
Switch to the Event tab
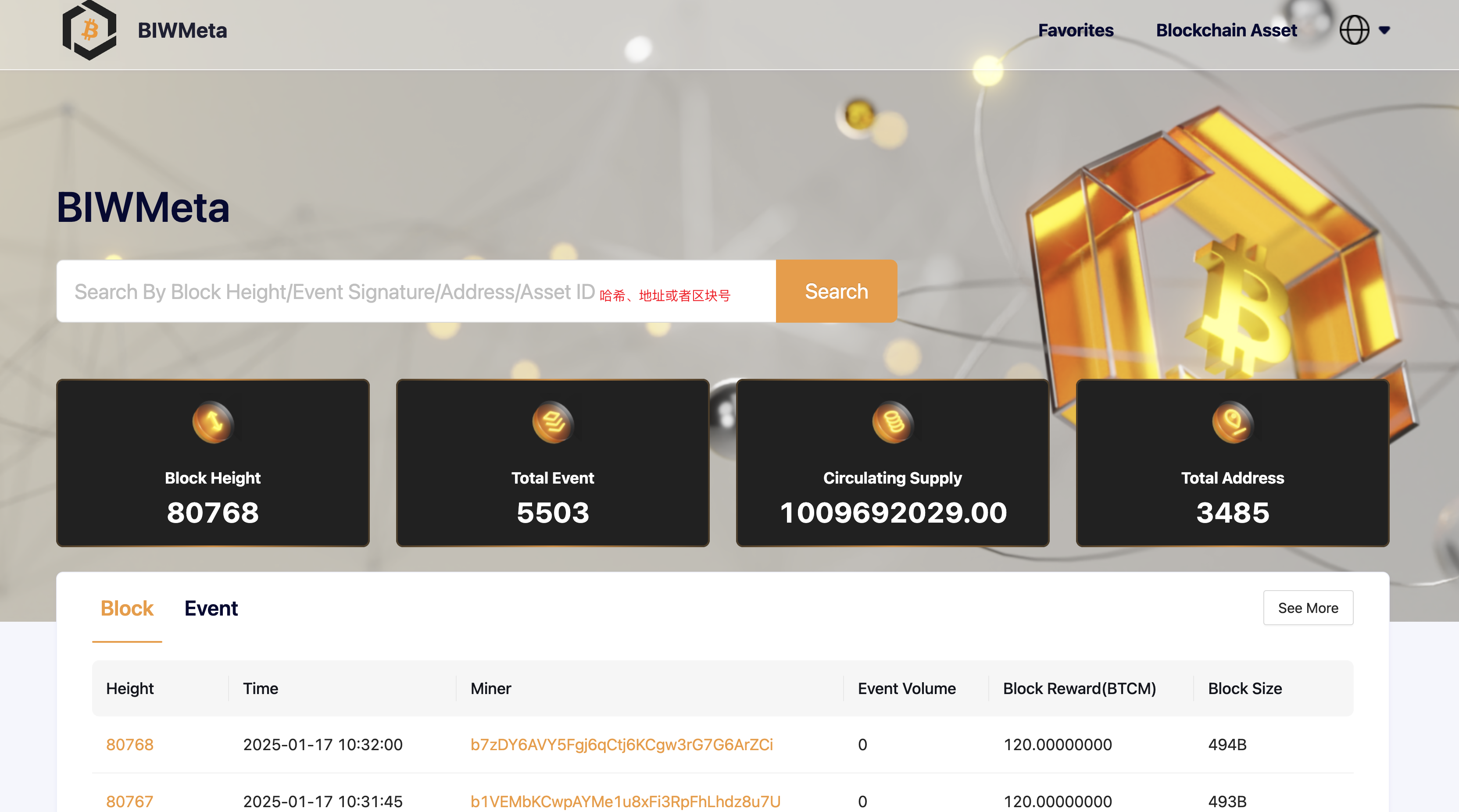[x=211, y=608]
